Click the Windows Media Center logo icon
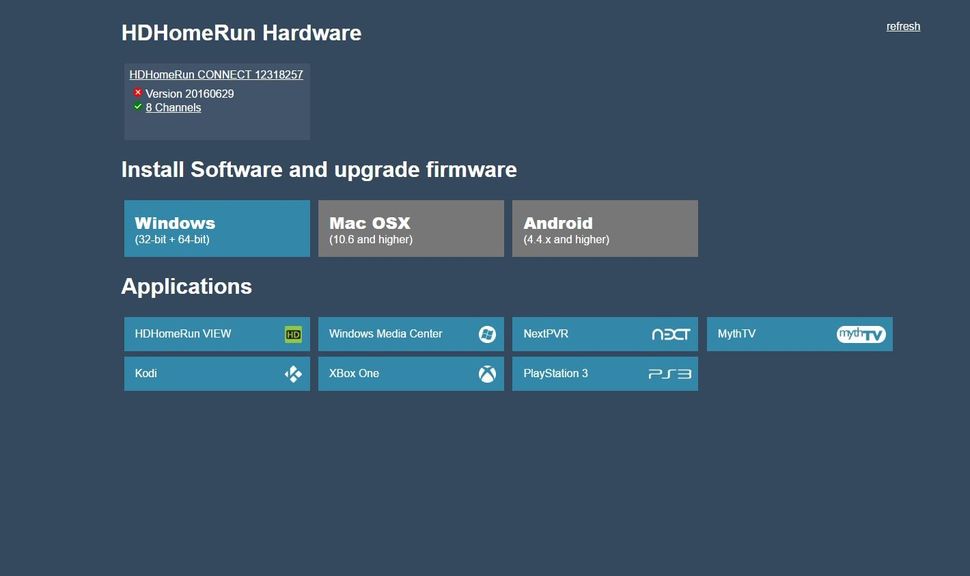 point(487,334)
